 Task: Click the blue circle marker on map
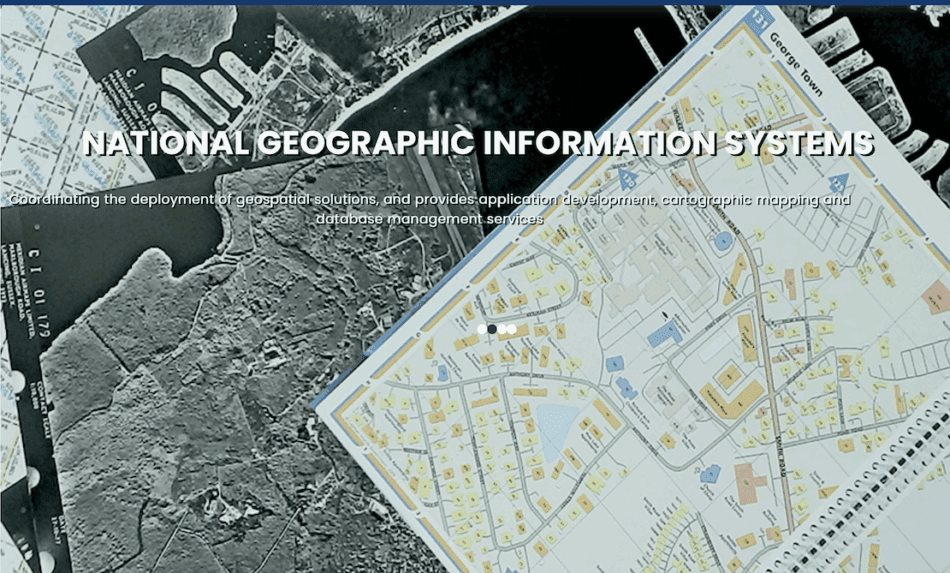click(x=723, y=241)
